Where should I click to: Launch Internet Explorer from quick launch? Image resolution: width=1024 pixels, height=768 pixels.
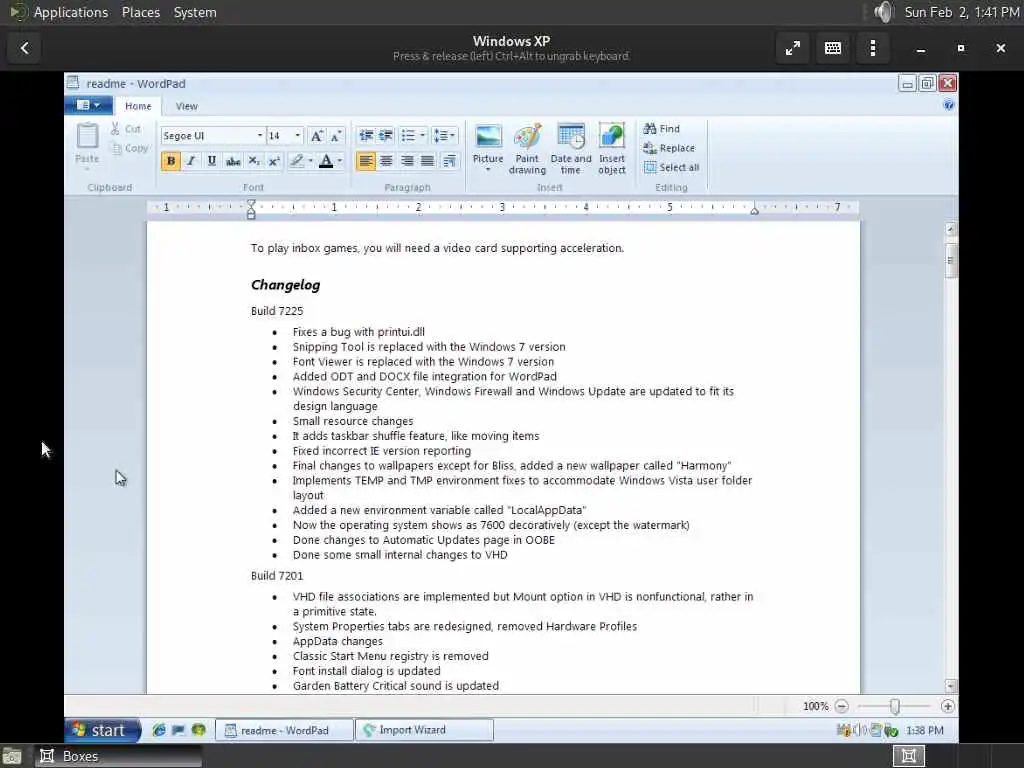tap(159, 730)
